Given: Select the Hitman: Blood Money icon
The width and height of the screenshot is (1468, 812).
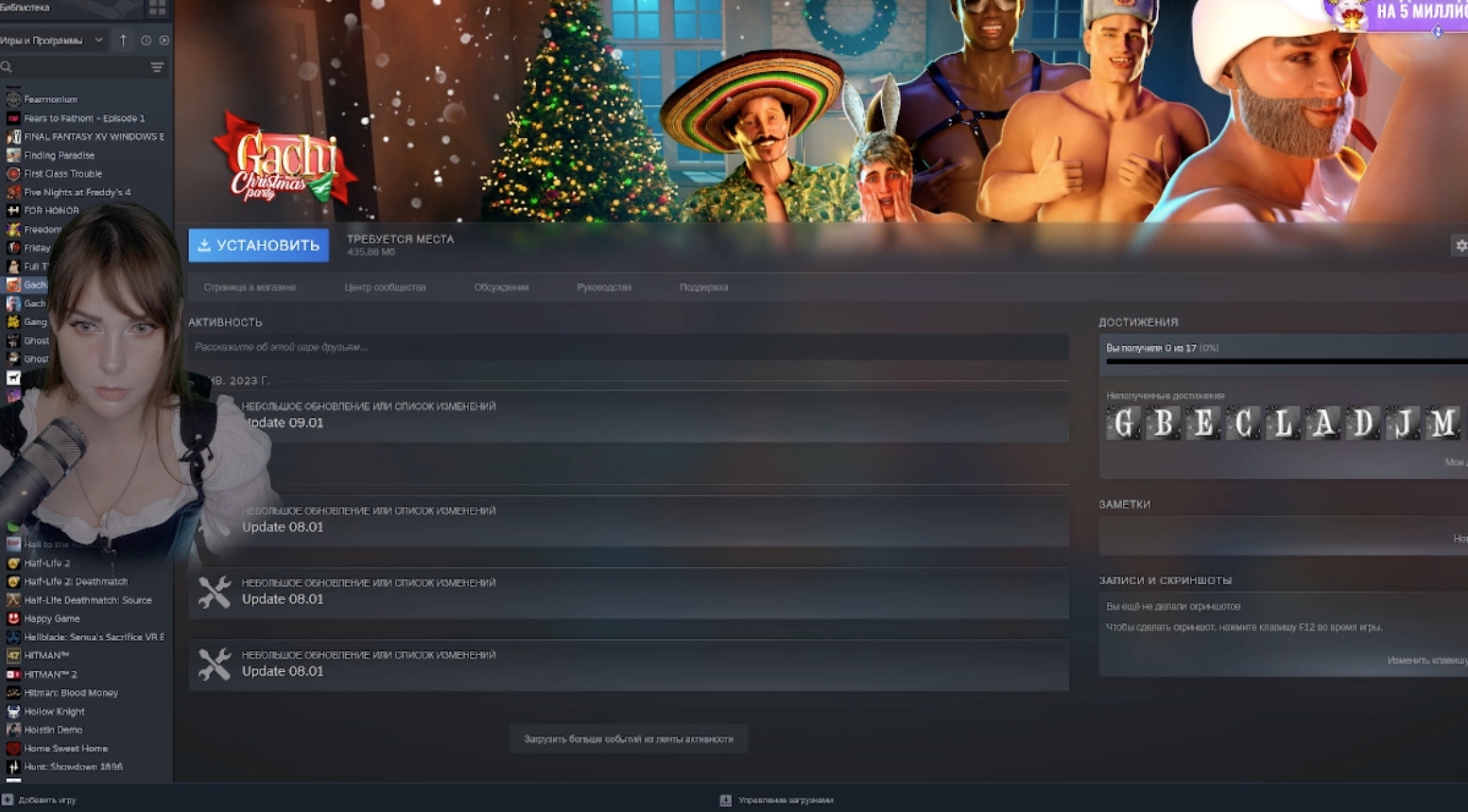Looking at the screenshot, I should [x=13, y=693].
